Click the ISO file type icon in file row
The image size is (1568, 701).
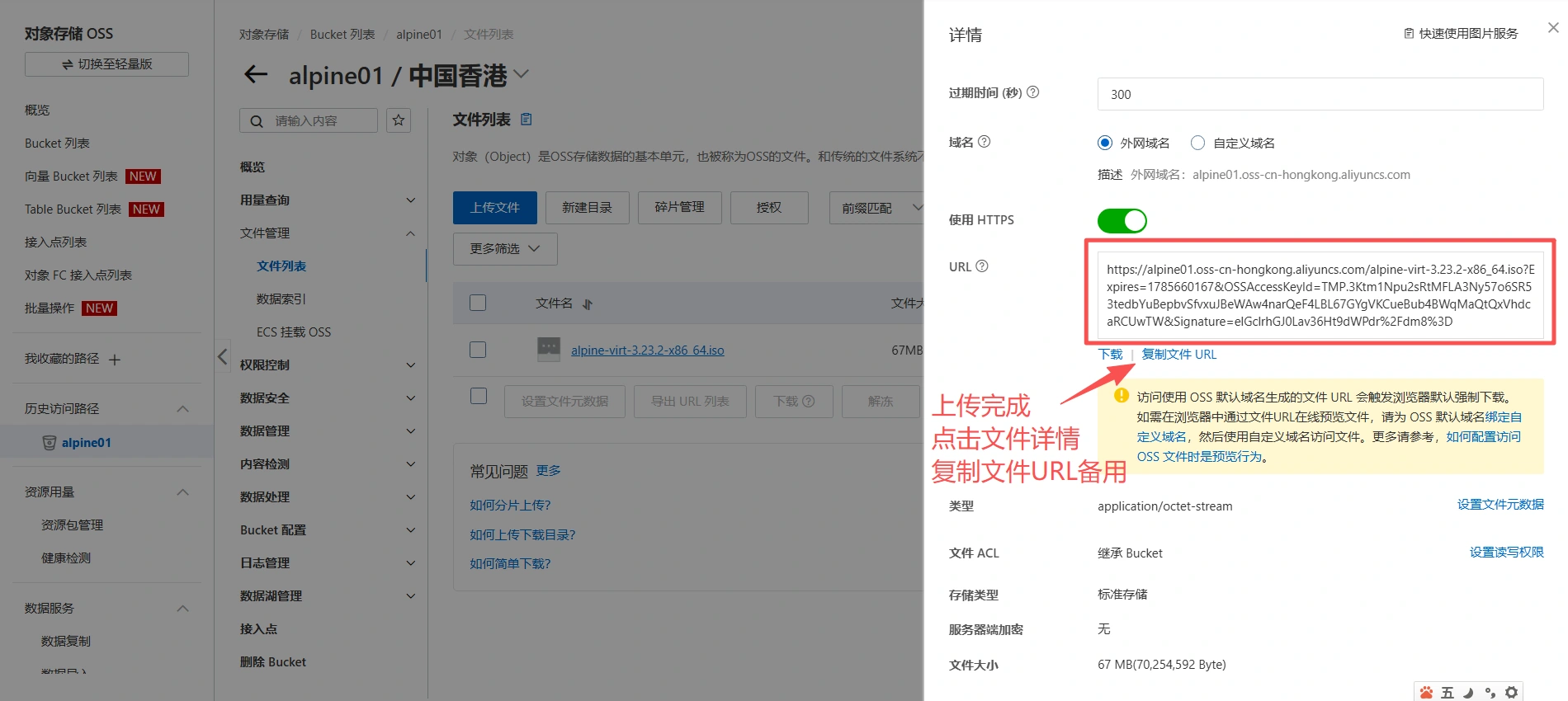click(549, 349)
